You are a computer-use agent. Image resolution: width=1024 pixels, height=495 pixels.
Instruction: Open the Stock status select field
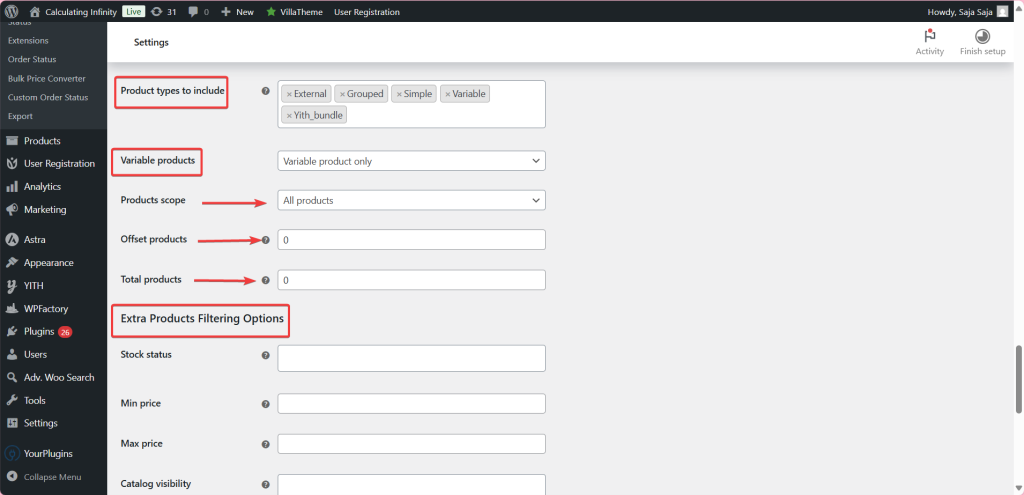pos(411,359)
